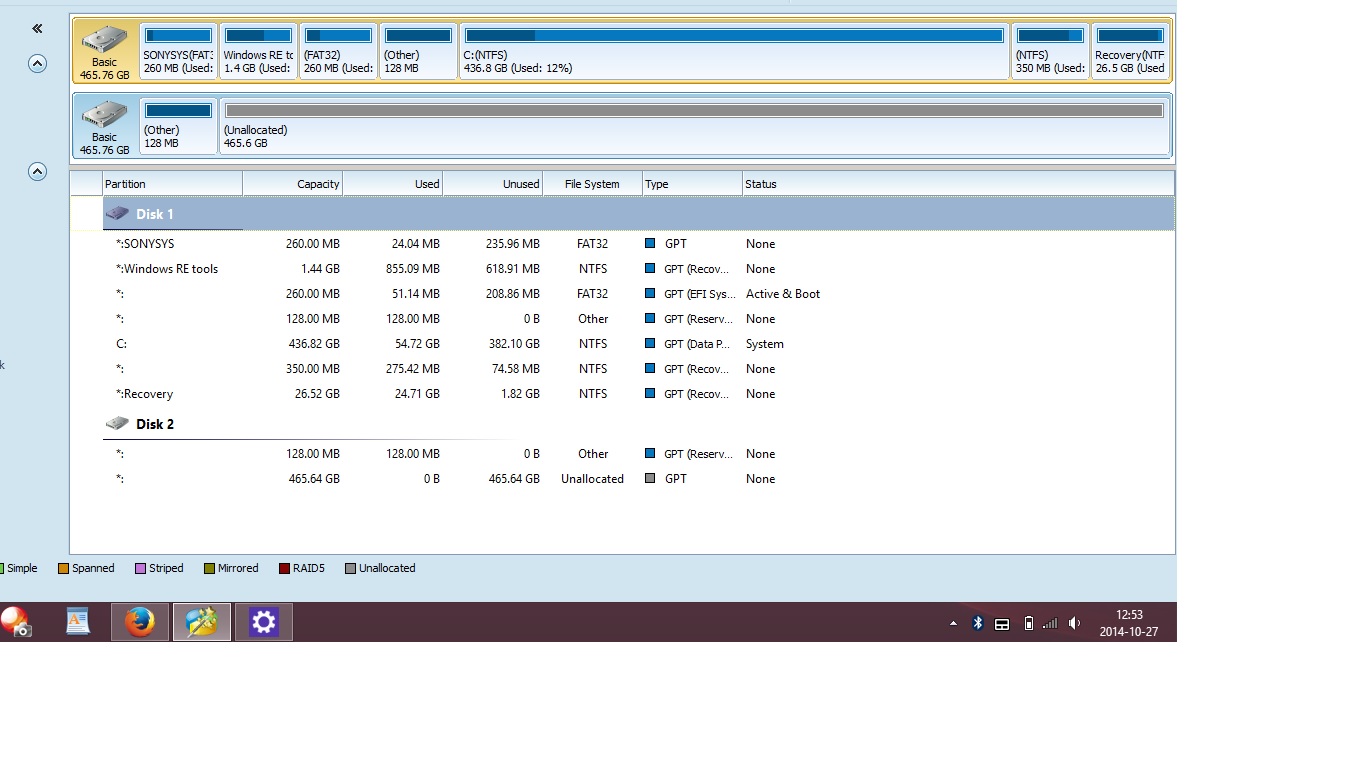Sort by the Type column header

[692, 184]
